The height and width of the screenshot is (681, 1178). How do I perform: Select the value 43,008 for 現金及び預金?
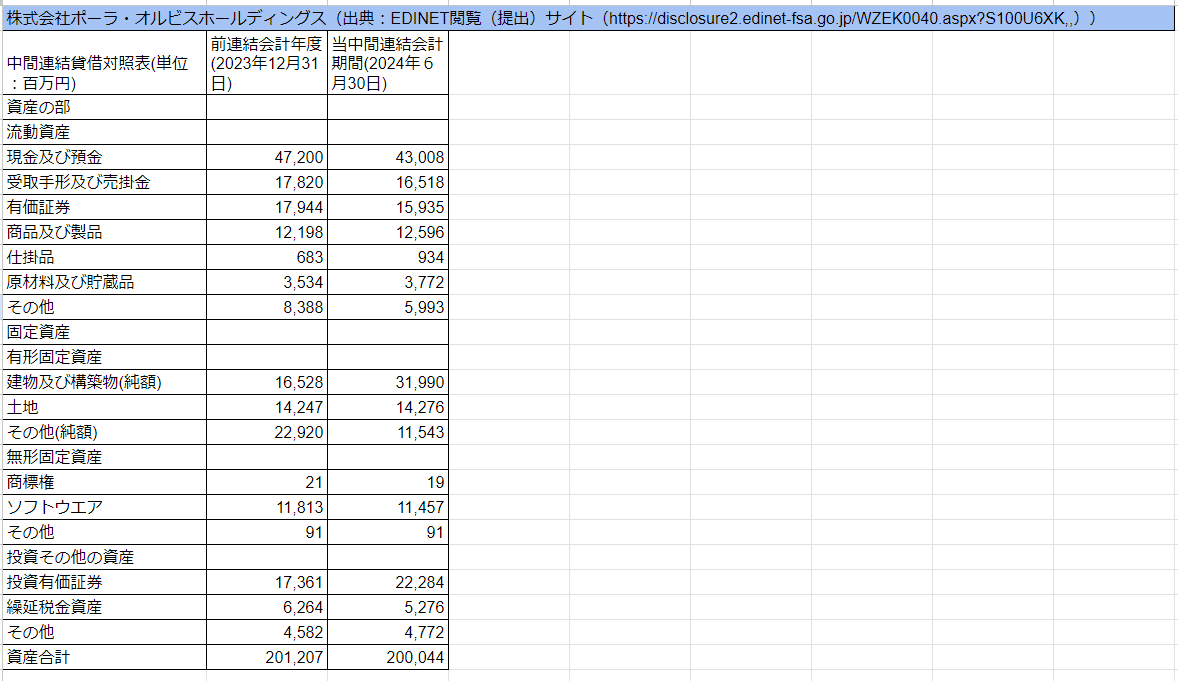[x=388, y=157]
